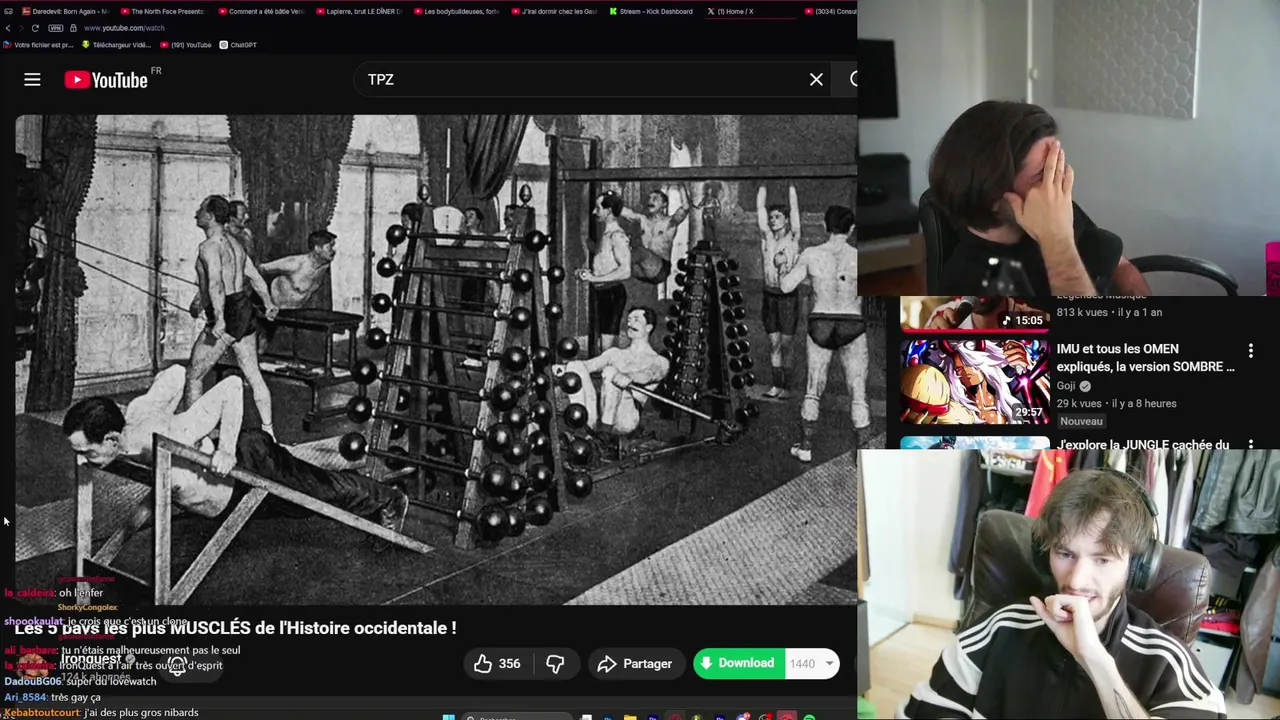Open the J'explore la JUNGLE cachée video title
Viewport: 1280px width, 720px height.
tap(1143, 444)
